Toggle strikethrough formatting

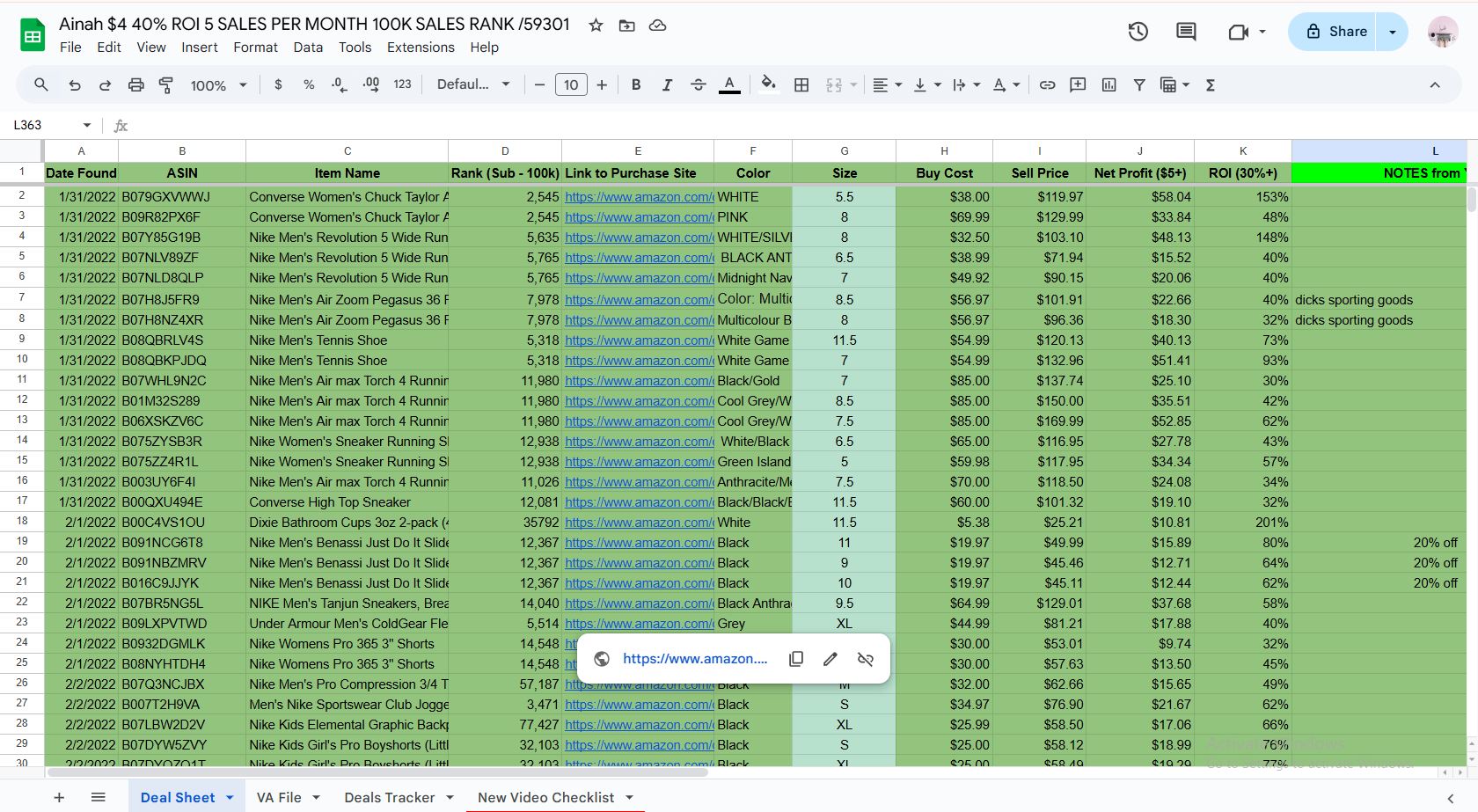pos(698,85)
